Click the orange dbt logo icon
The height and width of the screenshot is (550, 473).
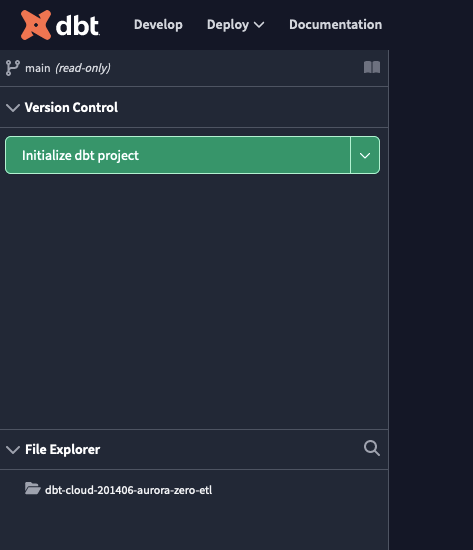coord(36,25)
